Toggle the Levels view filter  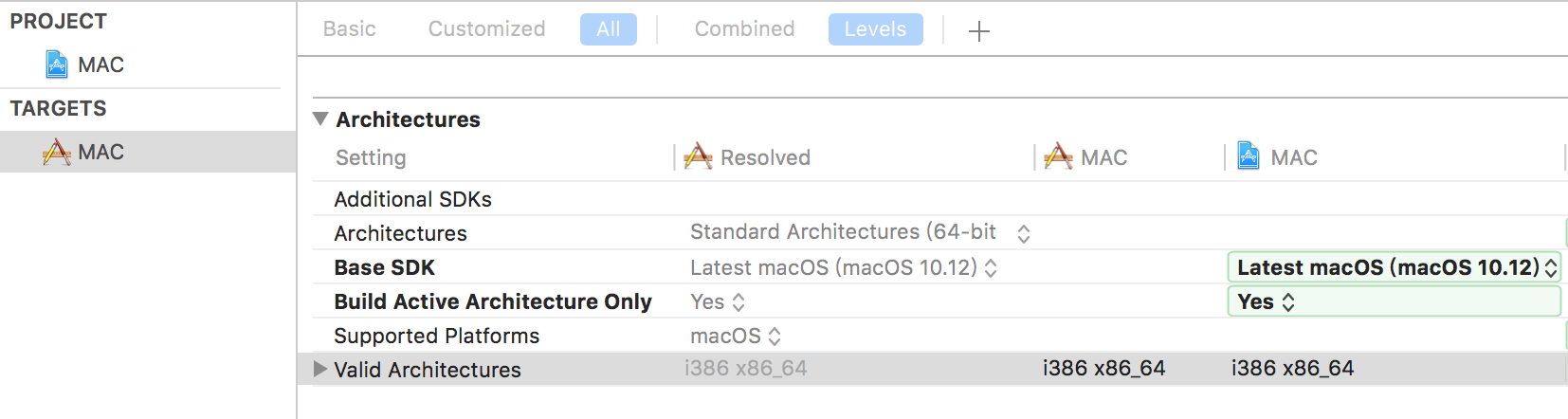tap(875, 29)
